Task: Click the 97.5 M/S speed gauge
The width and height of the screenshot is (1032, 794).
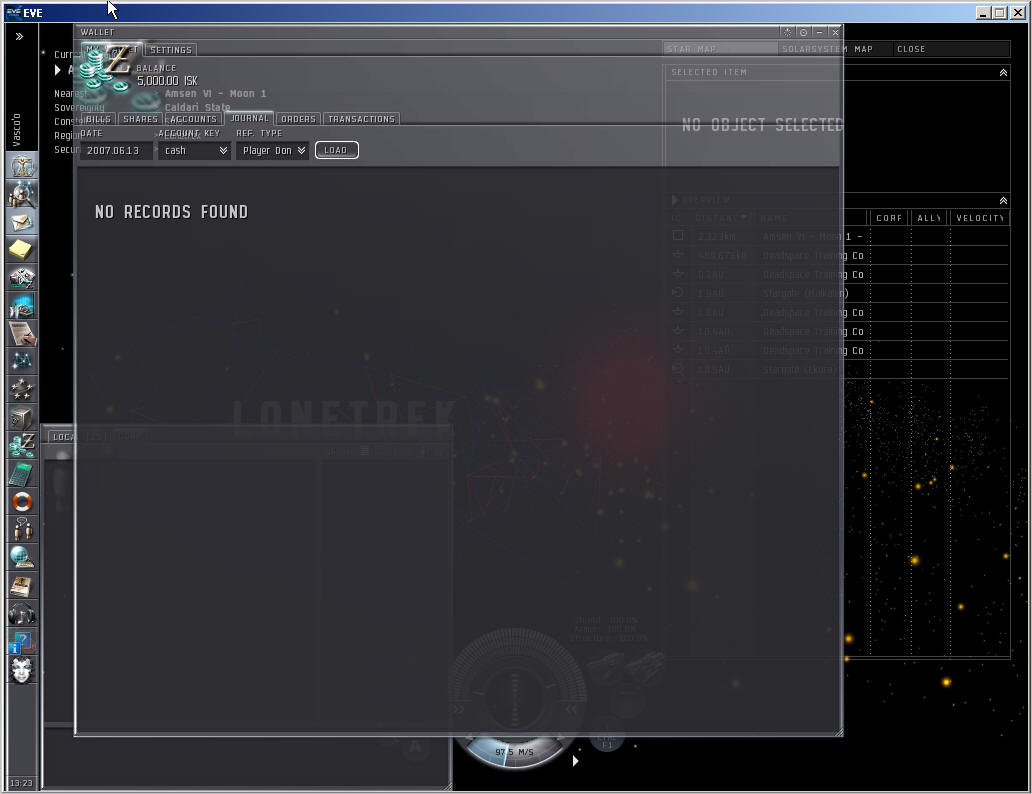Action: click(515, 751)
